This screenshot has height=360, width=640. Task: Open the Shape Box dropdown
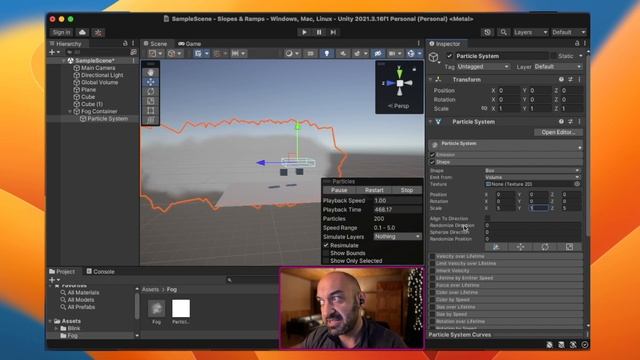532,171
